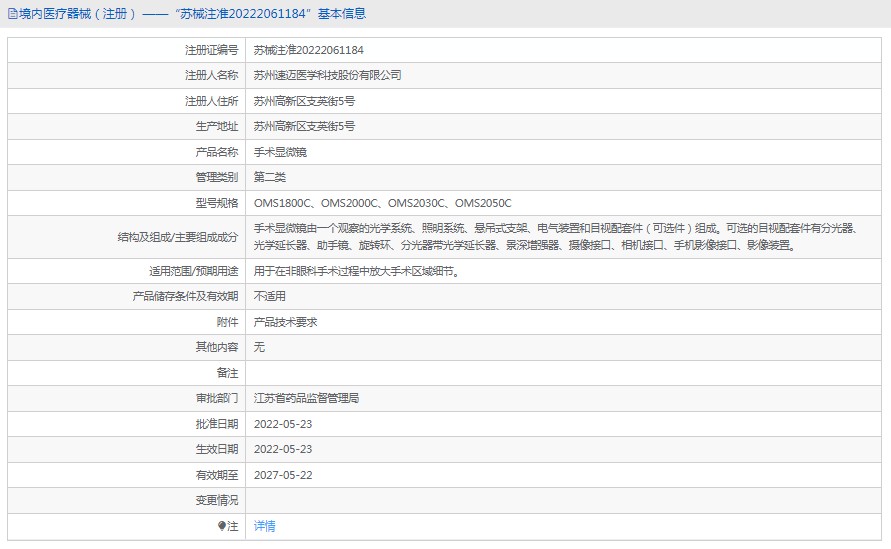Click the date in the 批准日期 row

tap(283, 424)
